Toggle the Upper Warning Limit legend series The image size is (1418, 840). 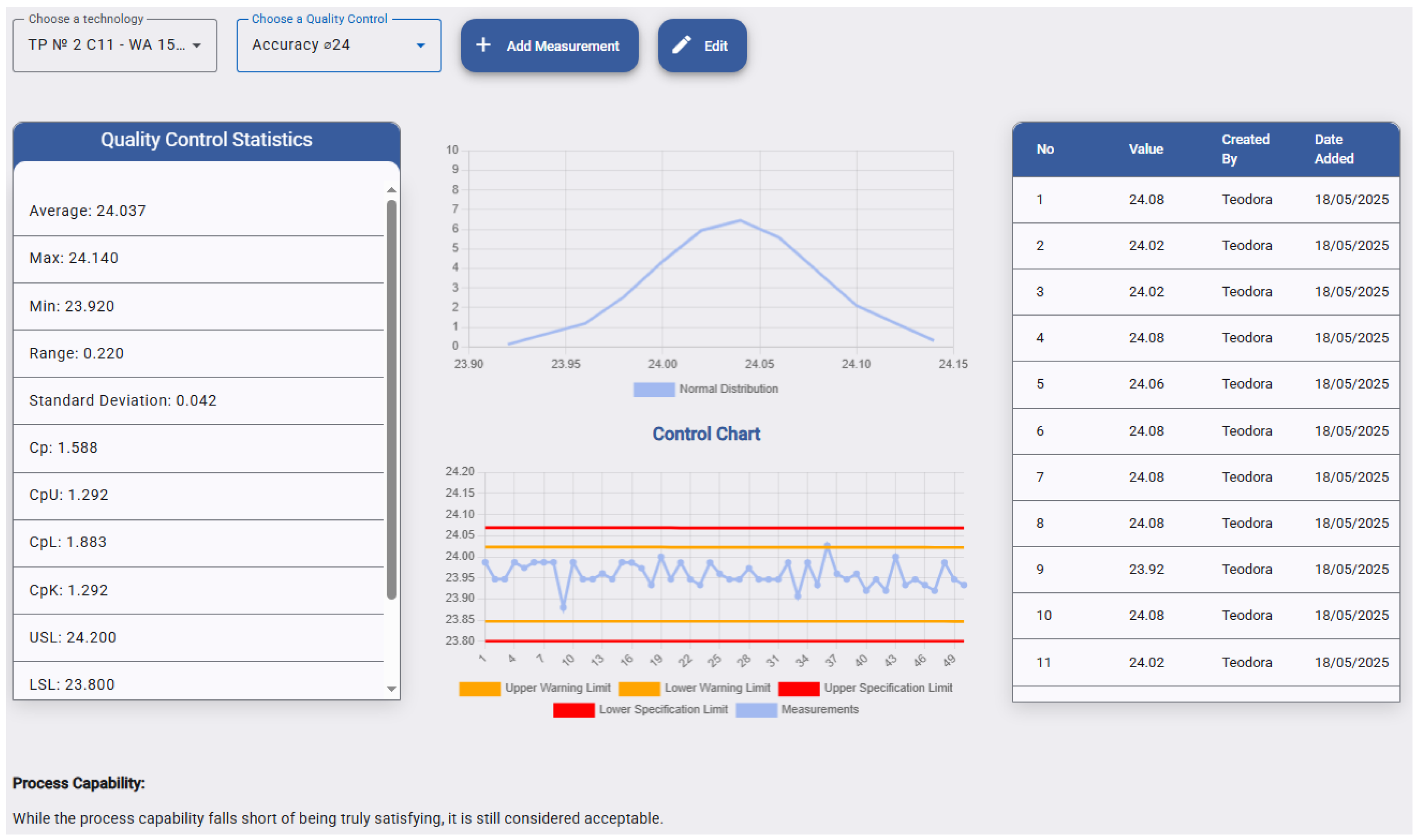coord(535,688)
